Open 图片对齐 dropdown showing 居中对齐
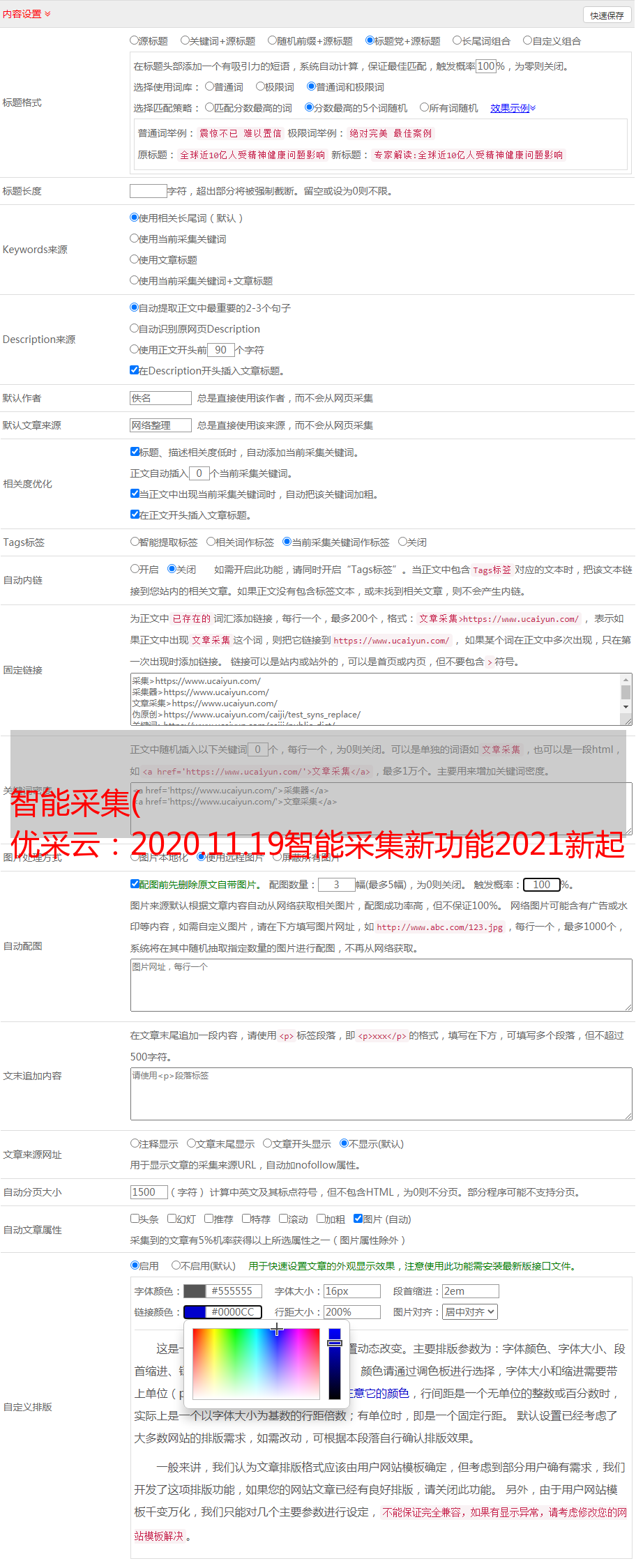Image resolution: width=636 pixels, height=1568 pixels. point(471,1312)
